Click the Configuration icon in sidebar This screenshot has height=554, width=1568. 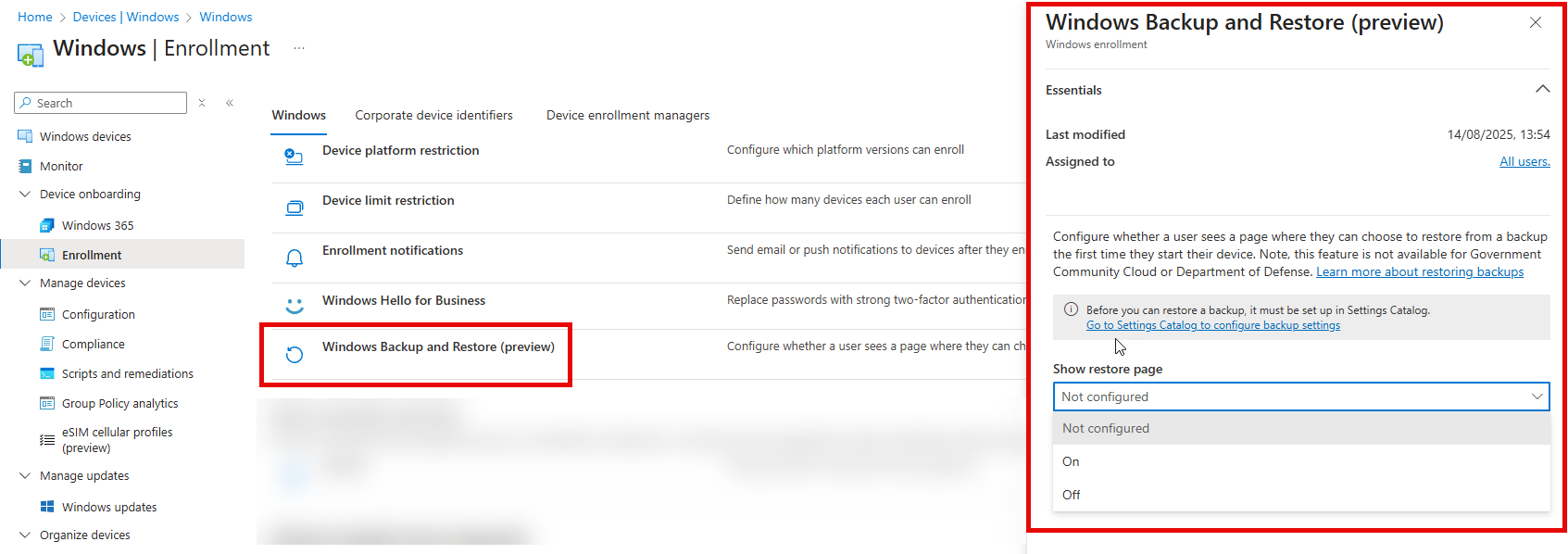point(47,314)
